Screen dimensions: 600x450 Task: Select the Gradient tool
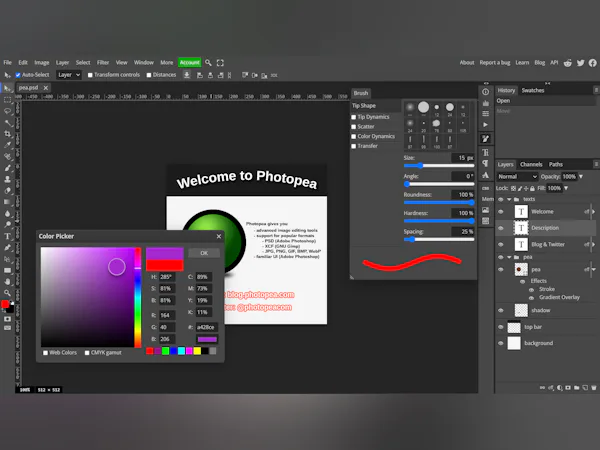tap(7, 202)
